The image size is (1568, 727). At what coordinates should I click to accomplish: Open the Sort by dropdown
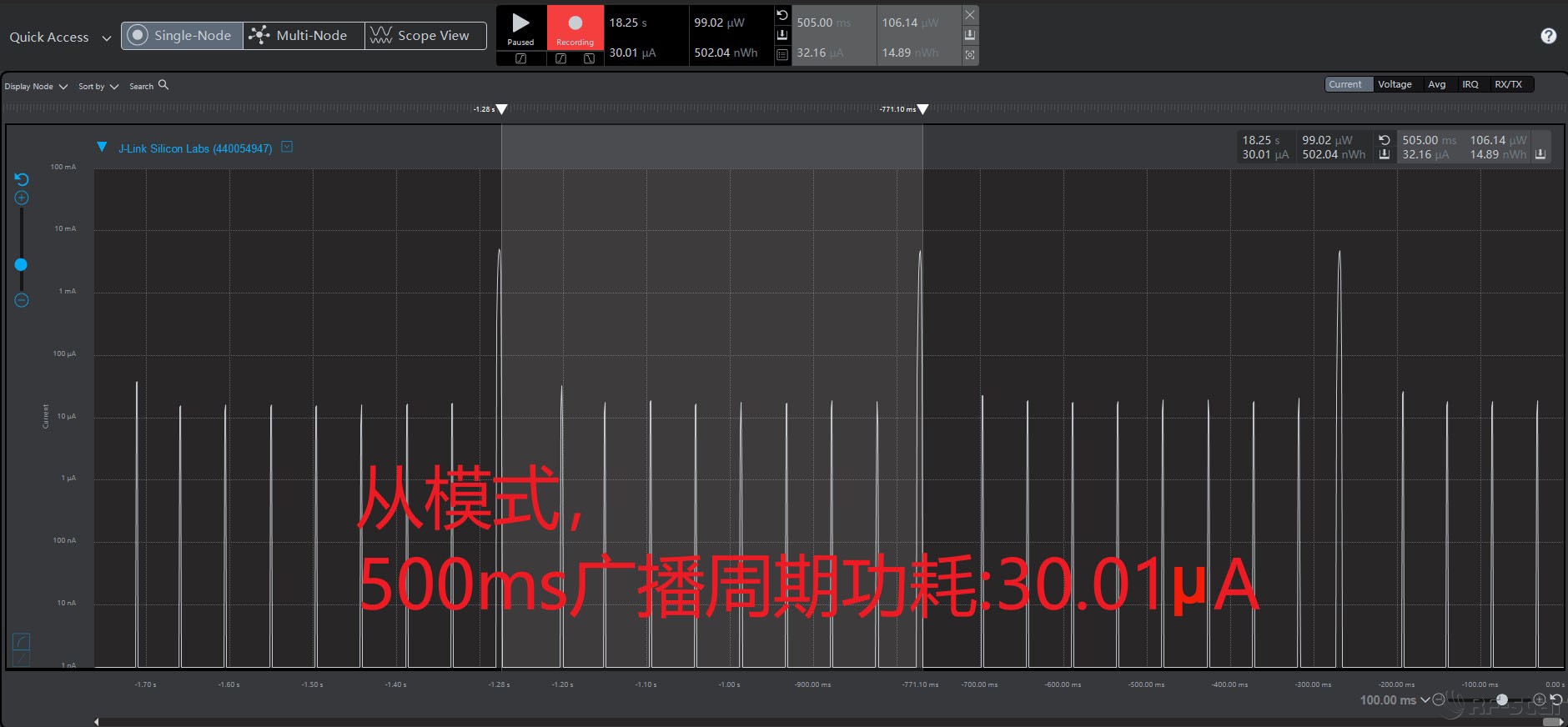pos(98,87)
